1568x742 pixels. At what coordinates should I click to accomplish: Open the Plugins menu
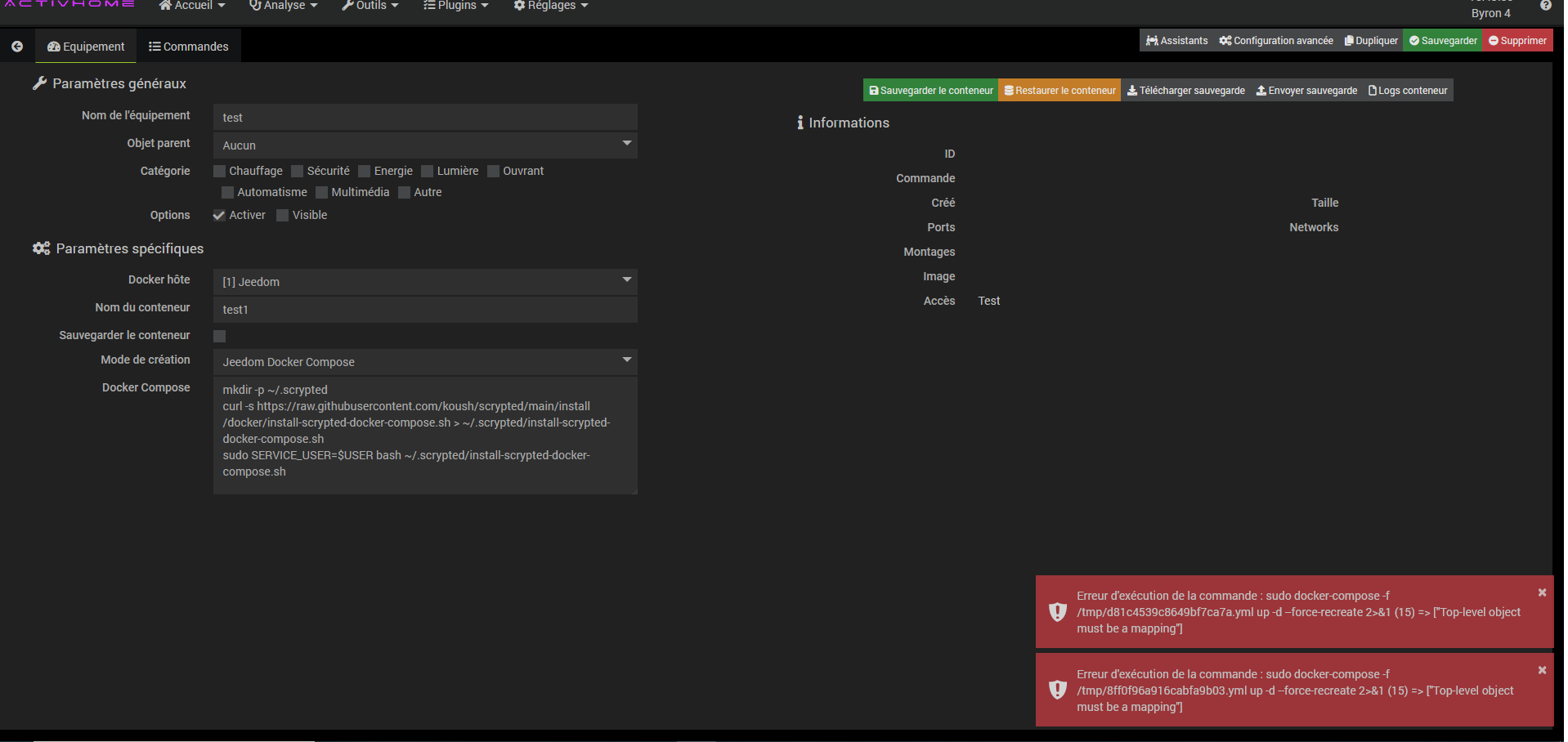pos(456,7)
